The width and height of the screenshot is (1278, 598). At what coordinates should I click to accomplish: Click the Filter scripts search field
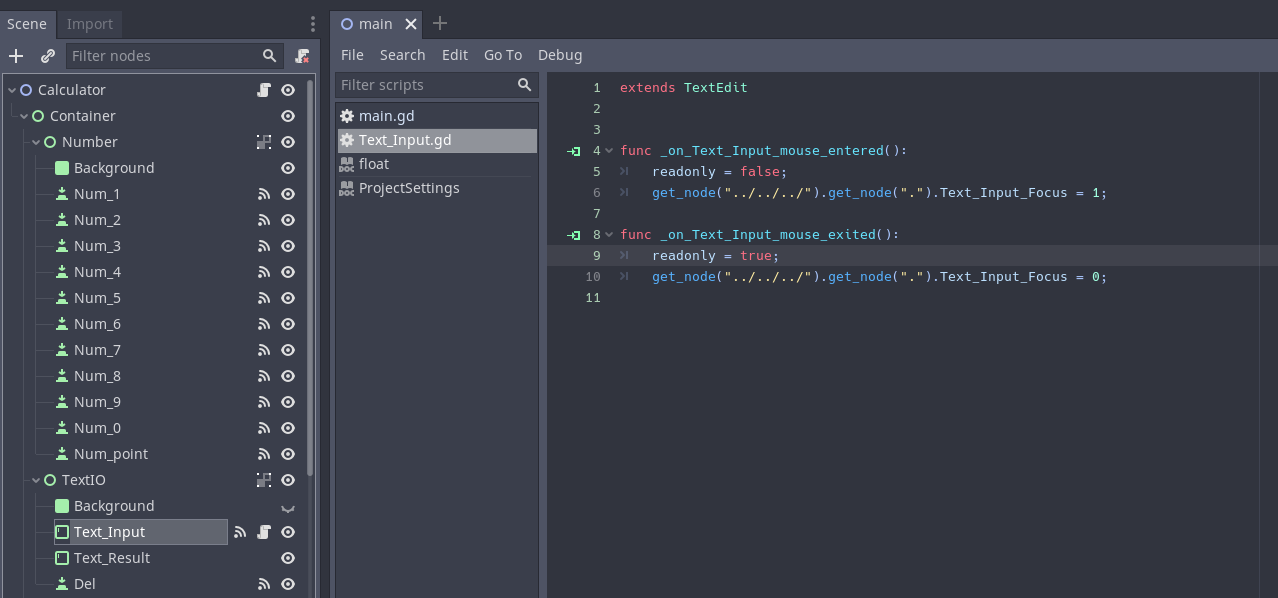tap(426, 85)
